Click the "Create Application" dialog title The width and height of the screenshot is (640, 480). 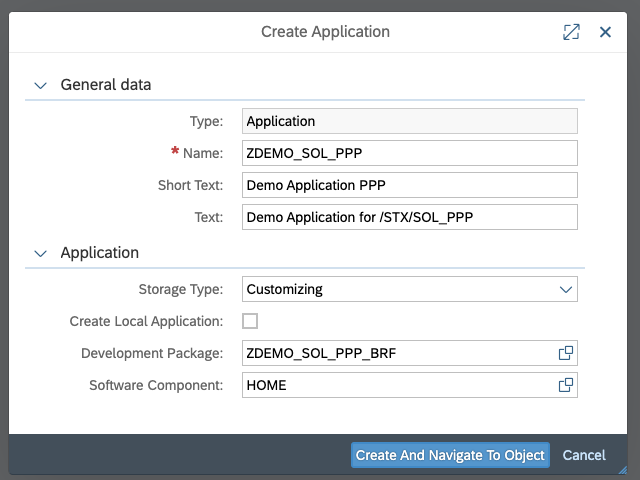click(x=325, y=32)
